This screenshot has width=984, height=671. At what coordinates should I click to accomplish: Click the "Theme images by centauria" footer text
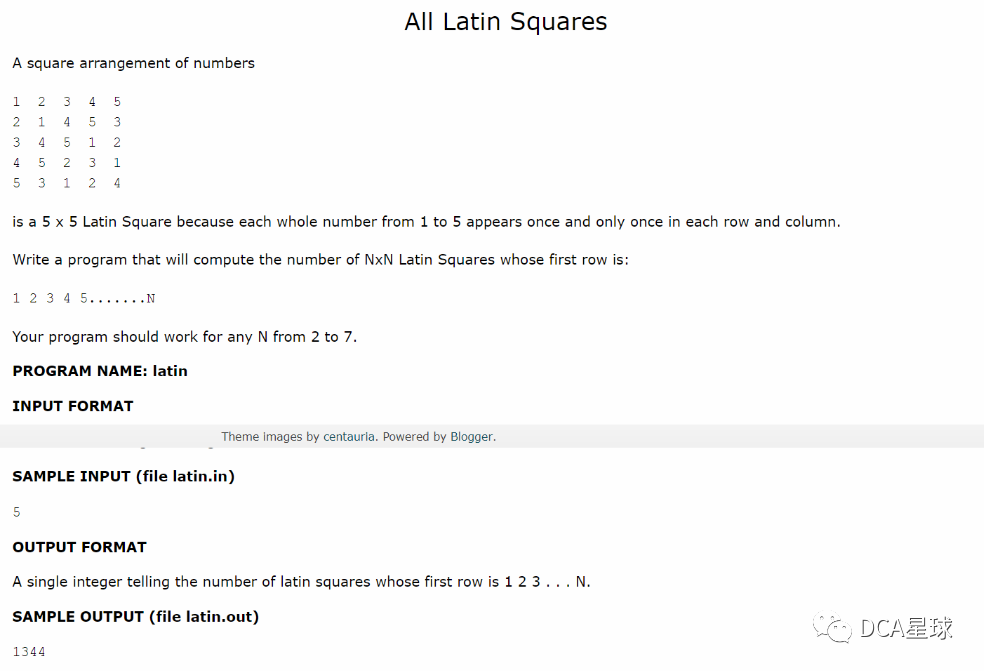tap(299, 436)
